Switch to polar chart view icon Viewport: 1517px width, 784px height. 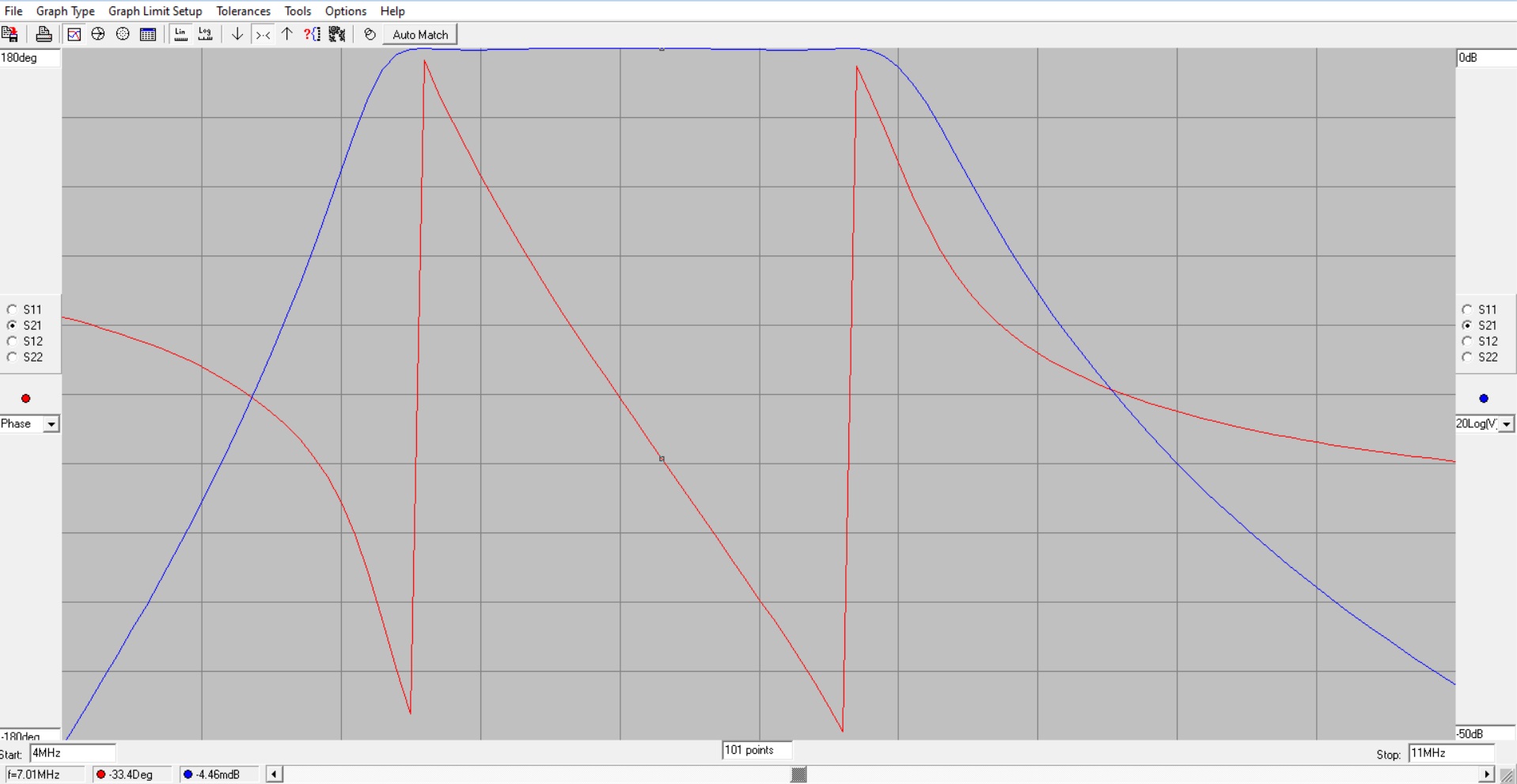[x=123, y=34]
